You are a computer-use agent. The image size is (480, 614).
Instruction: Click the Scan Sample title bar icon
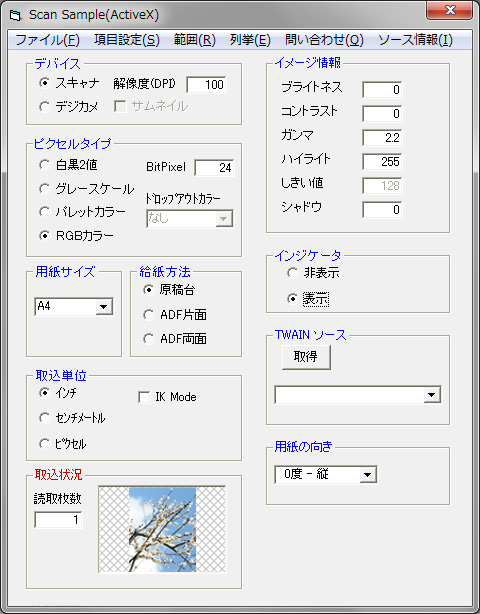click(x=16, y=15)
